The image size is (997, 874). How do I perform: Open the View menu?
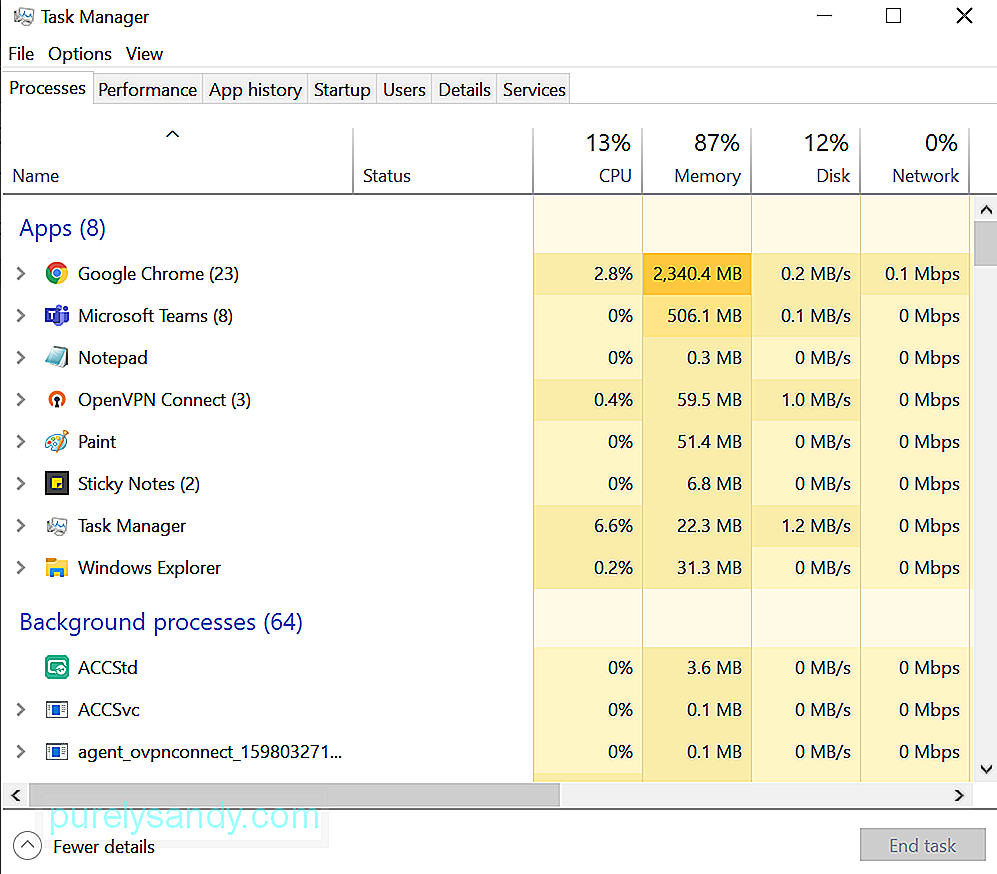[x=144, y=54]
